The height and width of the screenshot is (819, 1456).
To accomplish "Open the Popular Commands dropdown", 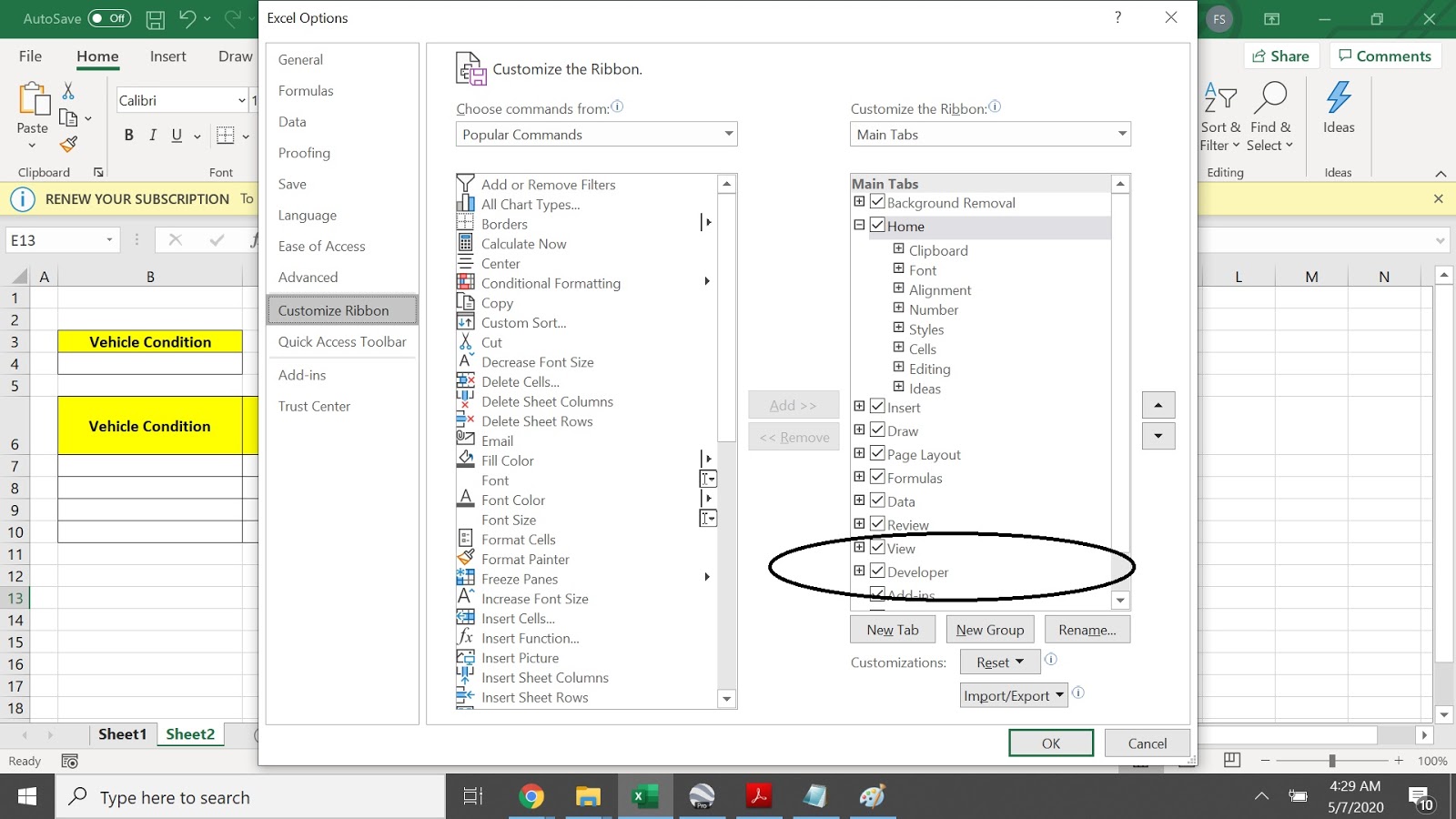I will click(x=596, y=134).
